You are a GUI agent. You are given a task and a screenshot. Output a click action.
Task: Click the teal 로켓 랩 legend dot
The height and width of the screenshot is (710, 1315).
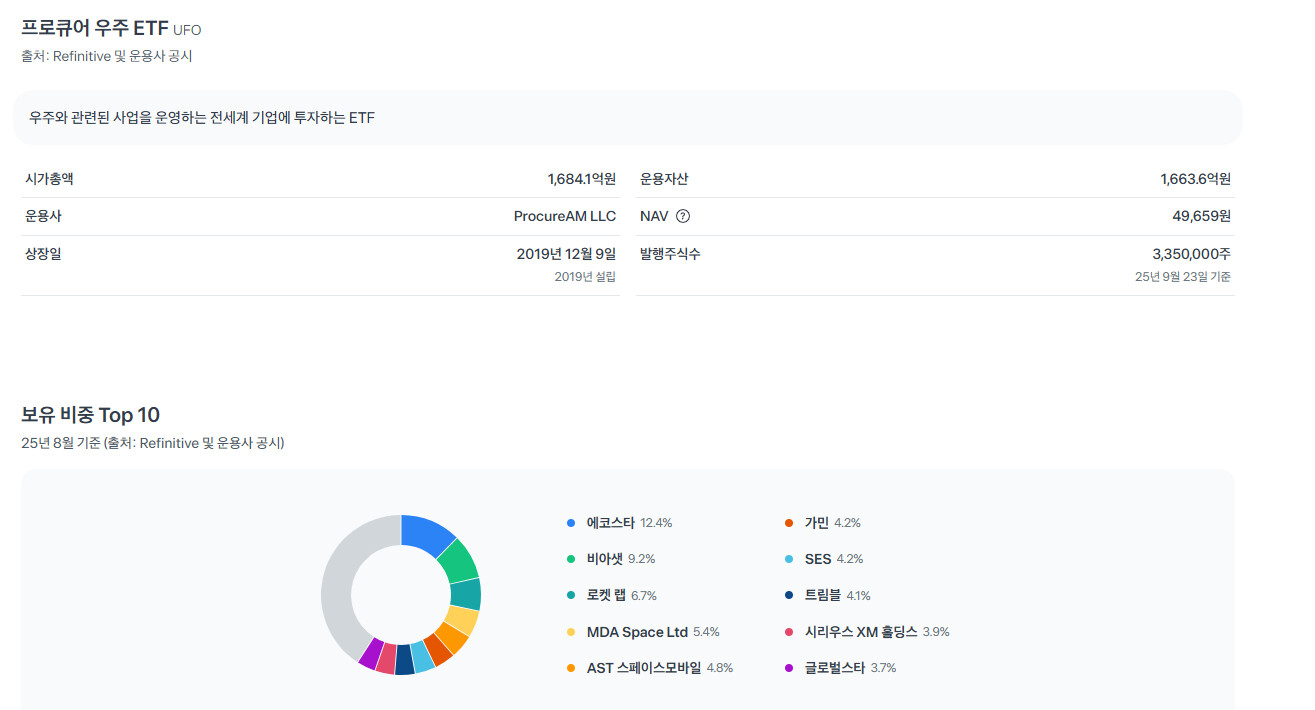click(x=571, y=595)
